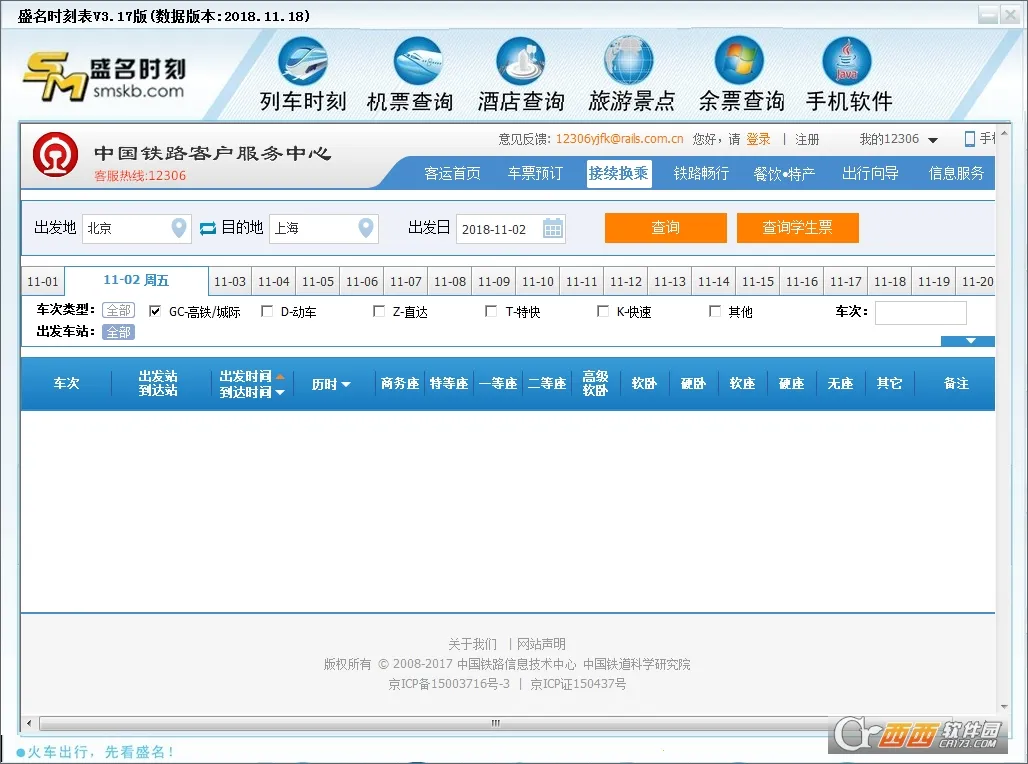Expand the filter panel blue arrow tab

[968, 341]
